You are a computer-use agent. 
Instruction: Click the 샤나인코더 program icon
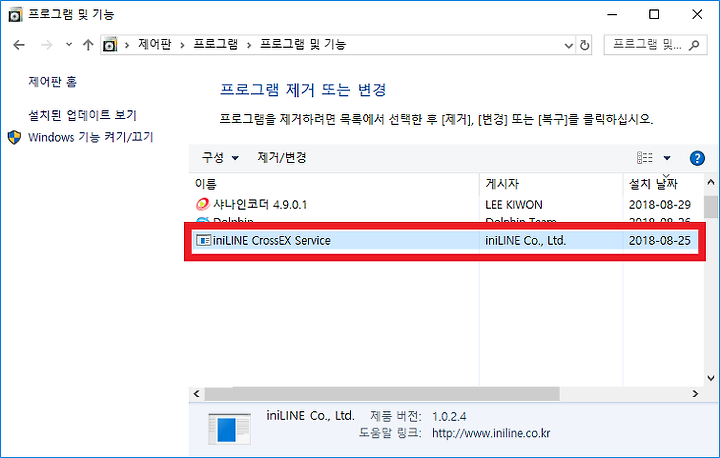202,204
